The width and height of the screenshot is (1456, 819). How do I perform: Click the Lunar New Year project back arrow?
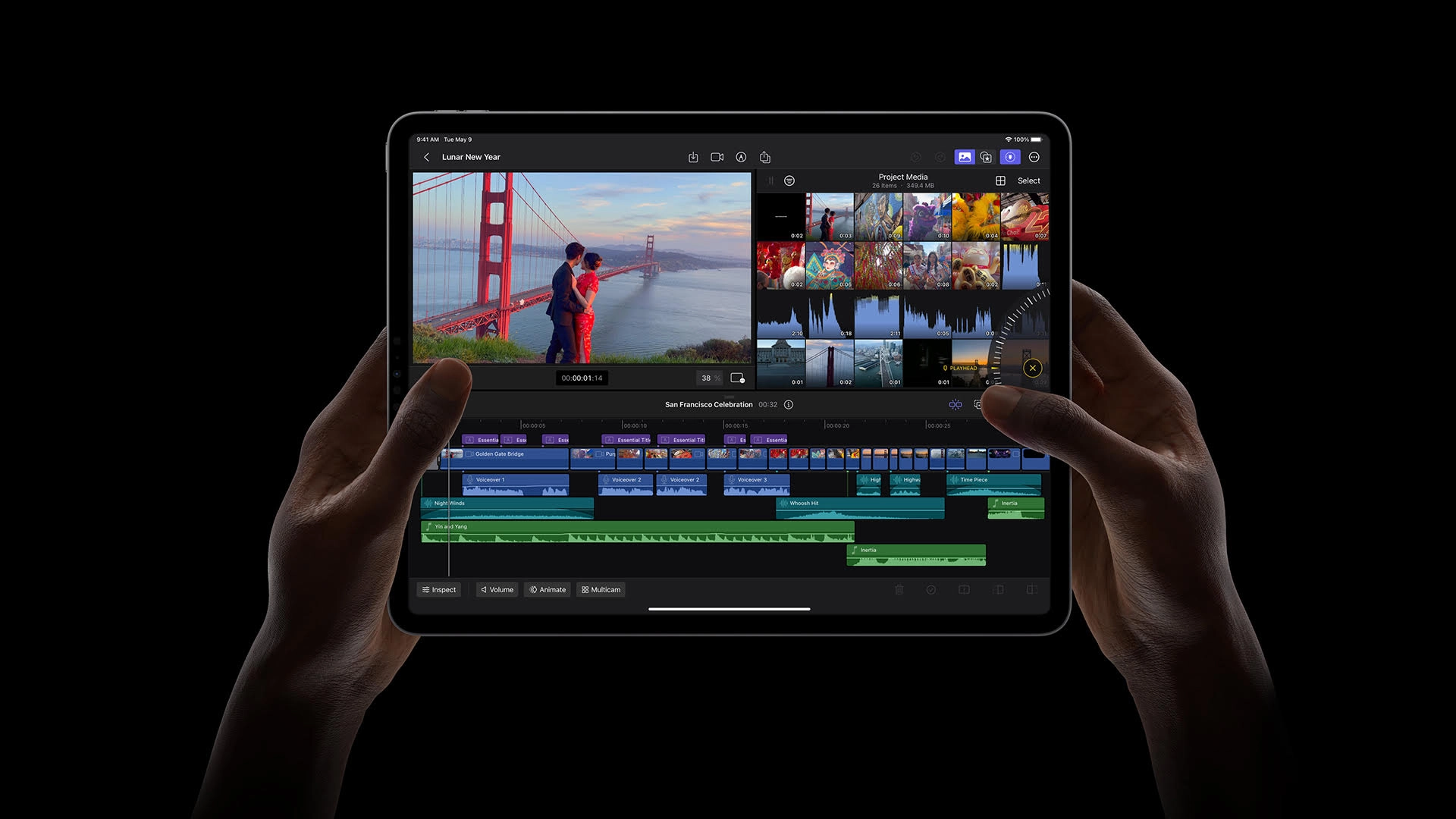[426, 157]
